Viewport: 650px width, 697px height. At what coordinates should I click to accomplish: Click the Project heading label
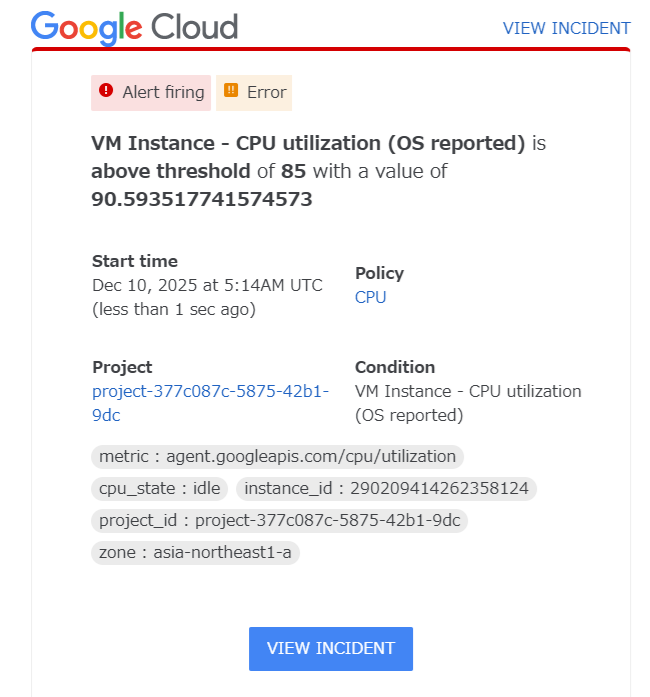(x=122, y=367)
